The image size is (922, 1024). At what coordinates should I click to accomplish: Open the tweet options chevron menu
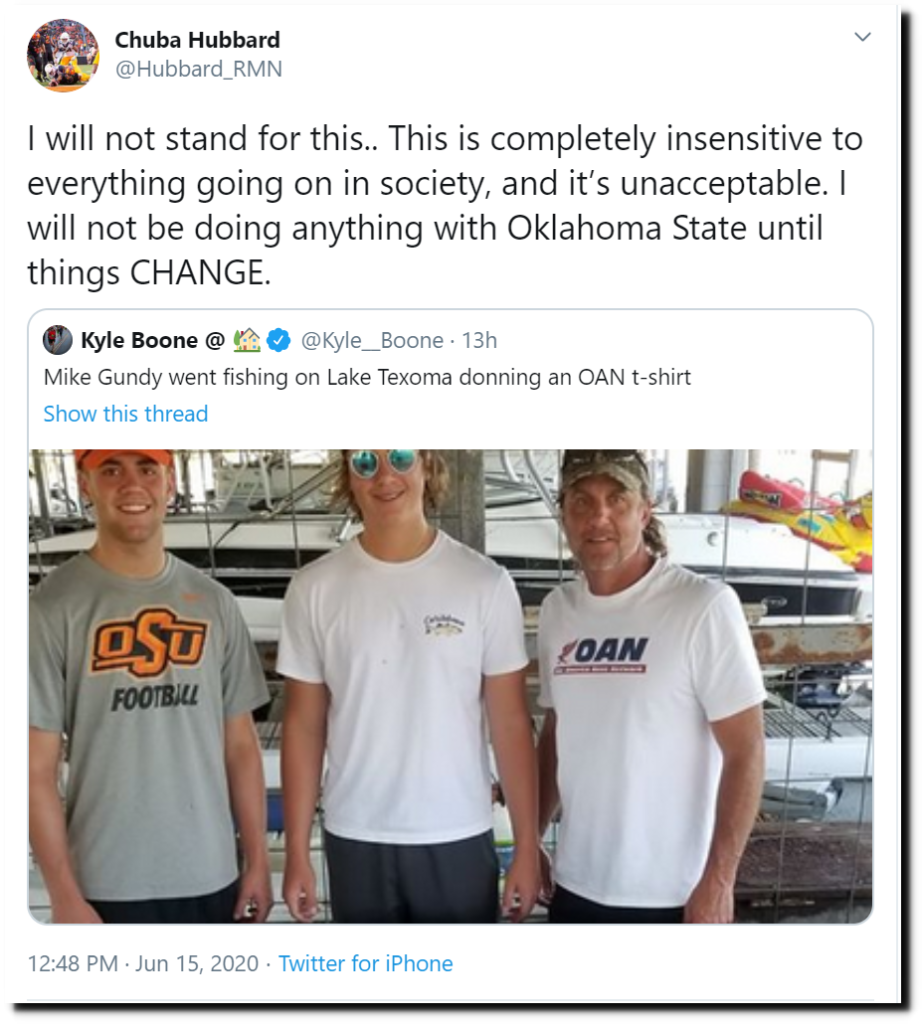[x=862, y=37]
